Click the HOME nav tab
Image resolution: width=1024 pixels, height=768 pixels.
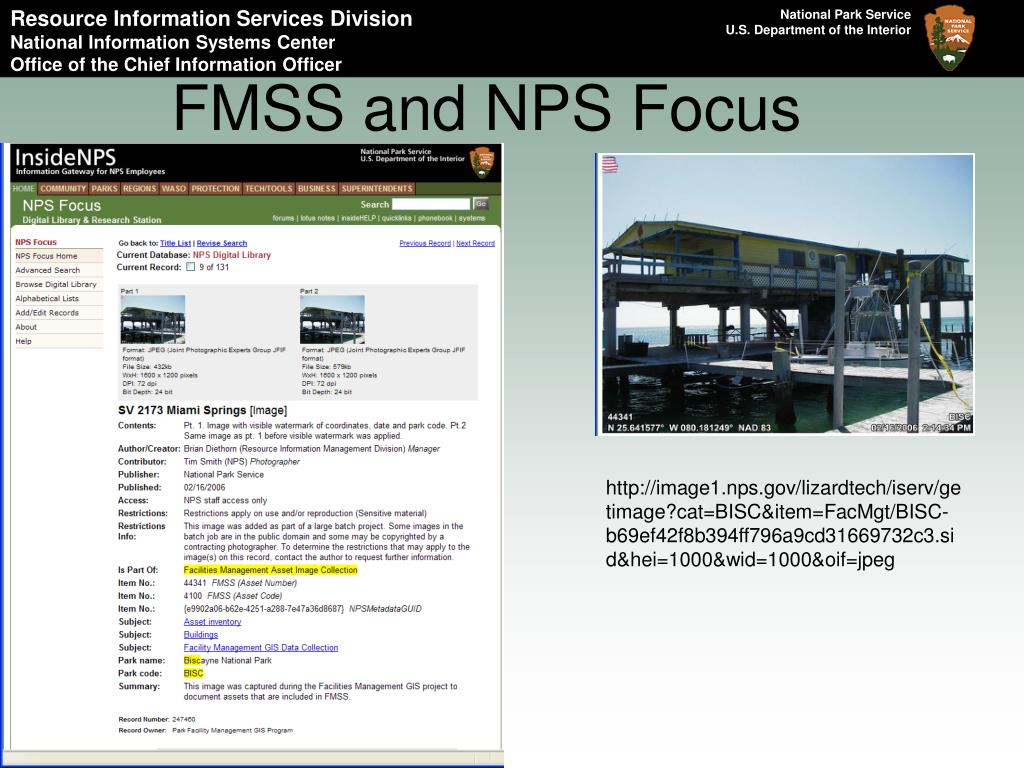point(24,189)
